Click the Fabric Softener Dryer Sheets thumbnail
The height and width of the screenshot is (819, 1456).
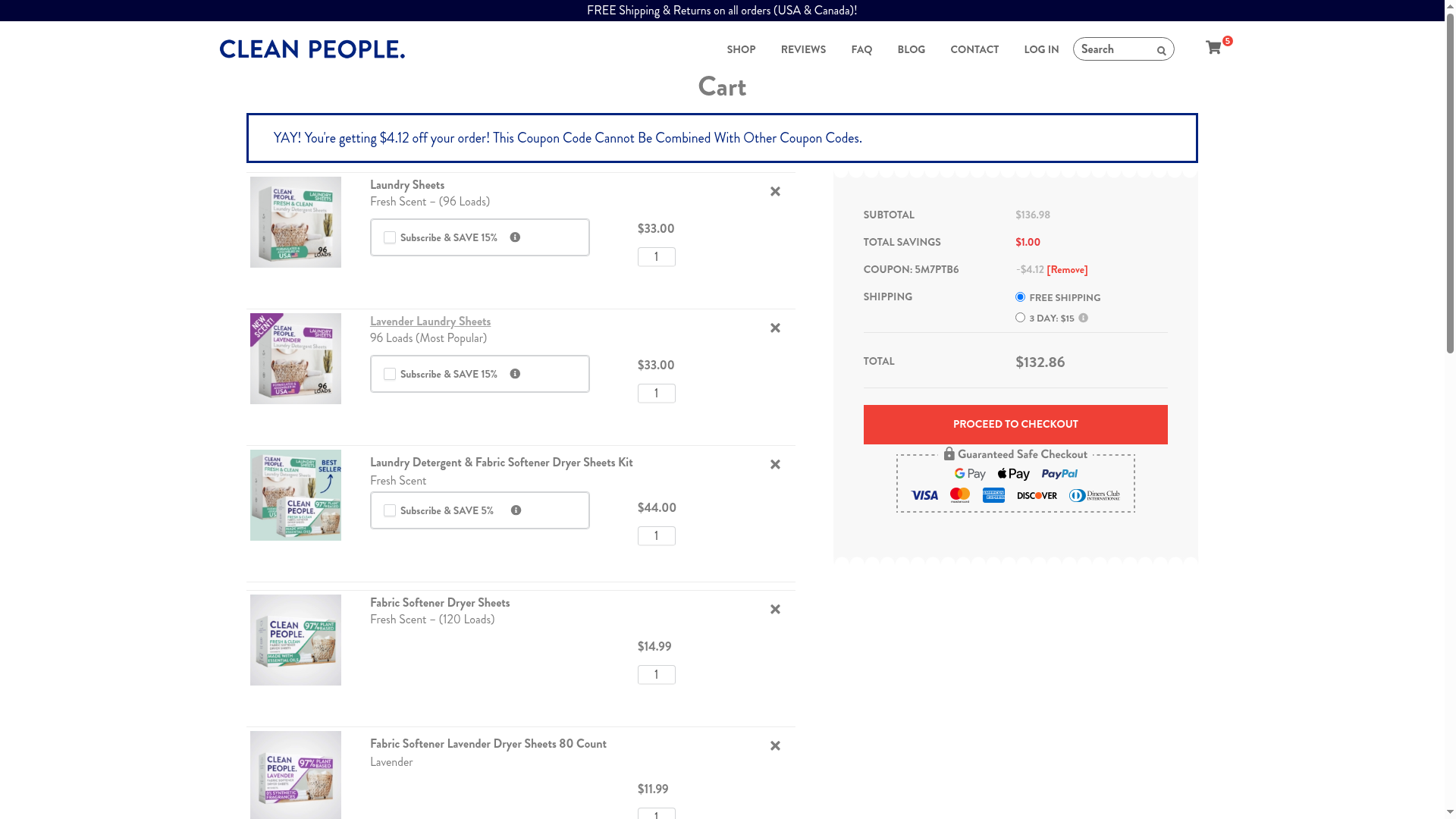click(296, 640)
